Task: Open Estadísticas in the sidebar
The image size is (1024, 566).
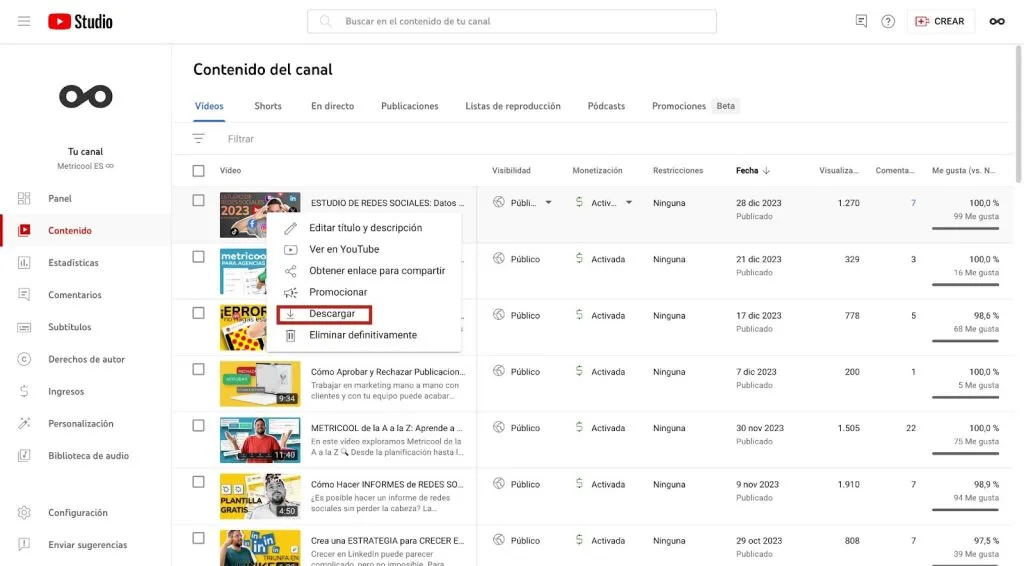Action: click(73, 263)
